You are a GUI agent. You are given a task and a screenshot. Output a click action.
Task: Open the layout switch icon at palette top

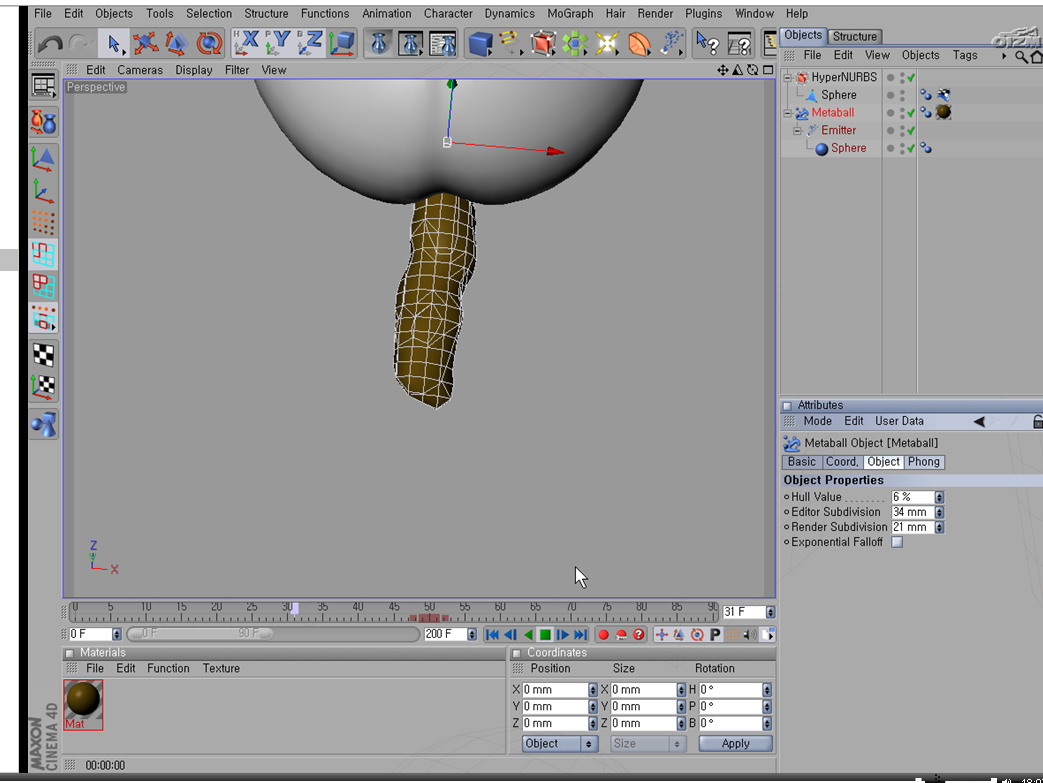tap(44, 86)
